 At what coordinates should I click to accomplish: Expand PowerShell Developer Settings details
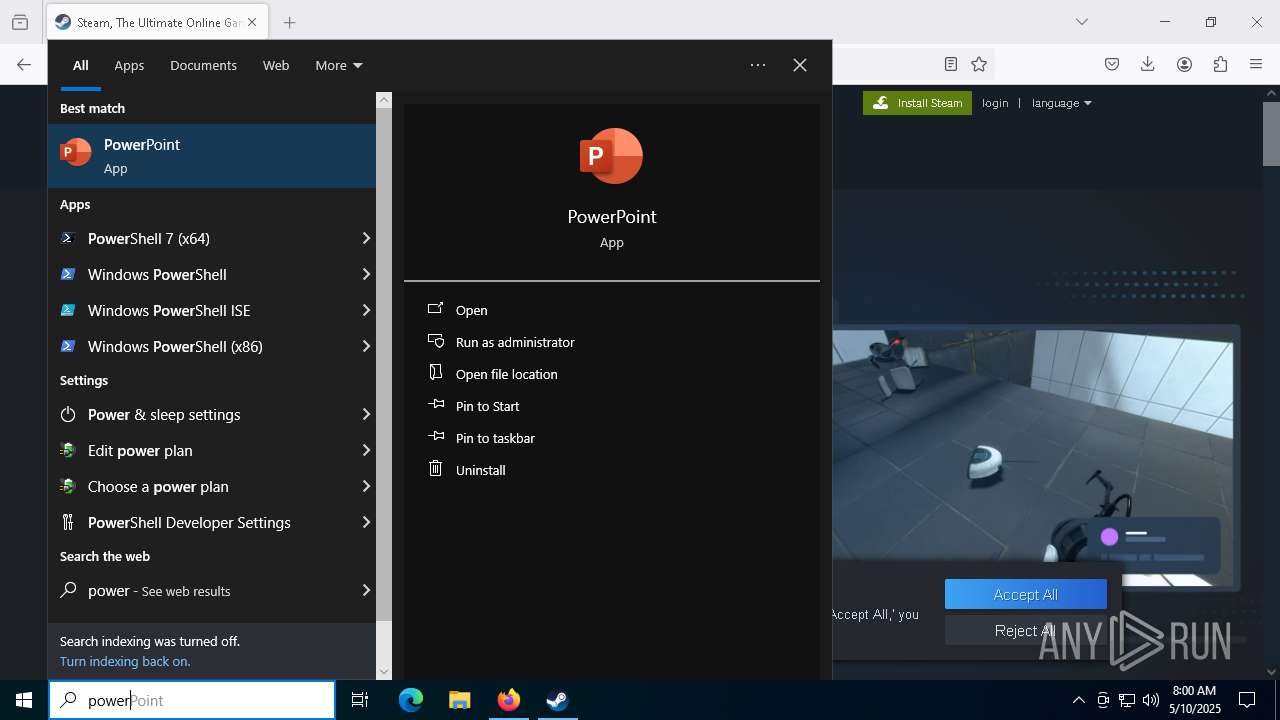[x=366, y=522]
